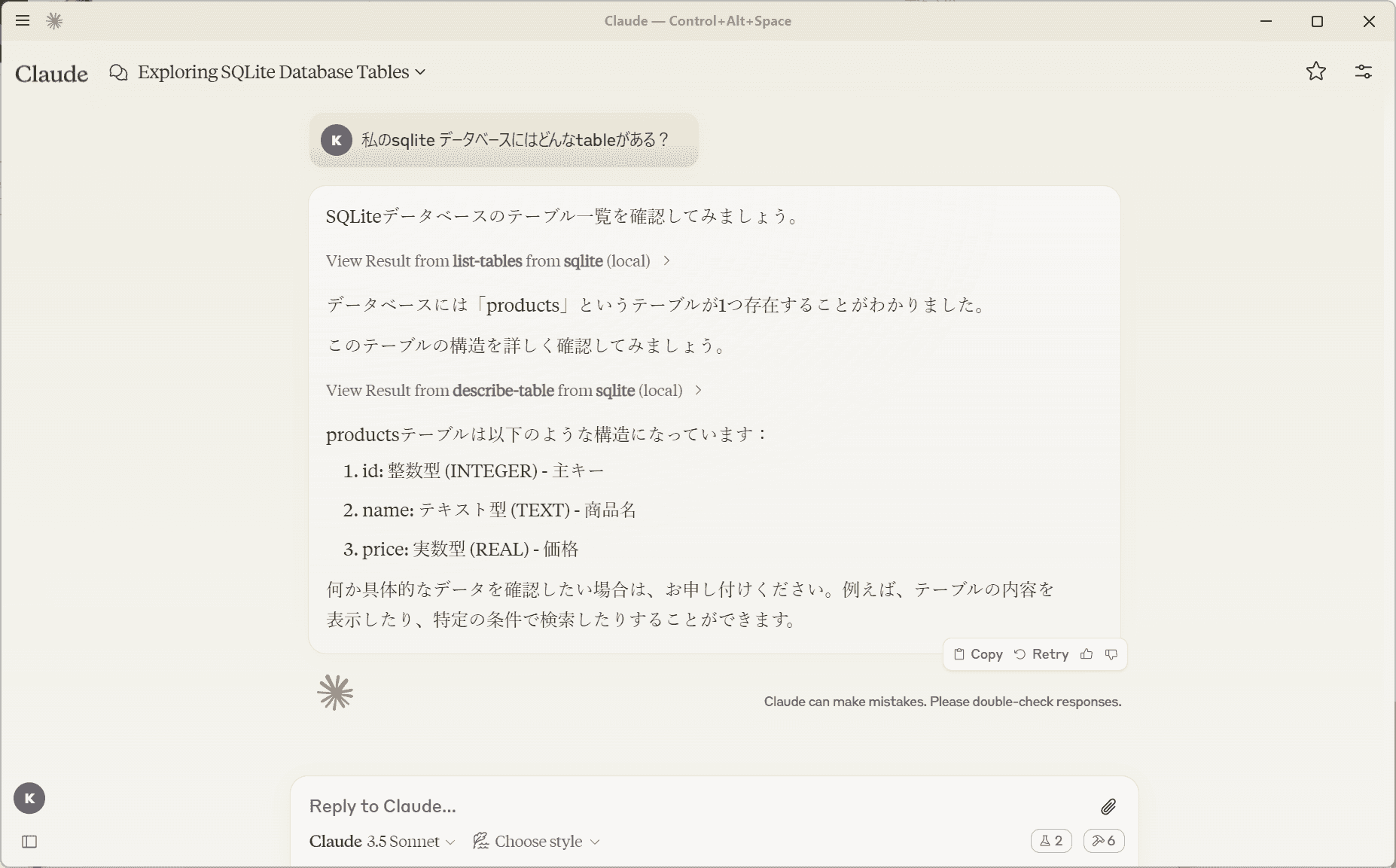Click the Claude spark logo below the response
Screen dimensions: 1396x868
tap(335, 693)
